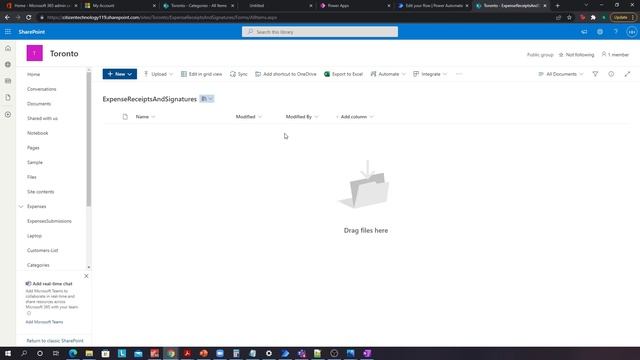Click the toolbar overflow ellipsis
The height and width of the screenshot is (360, 640).
click(x=459, y=74)
